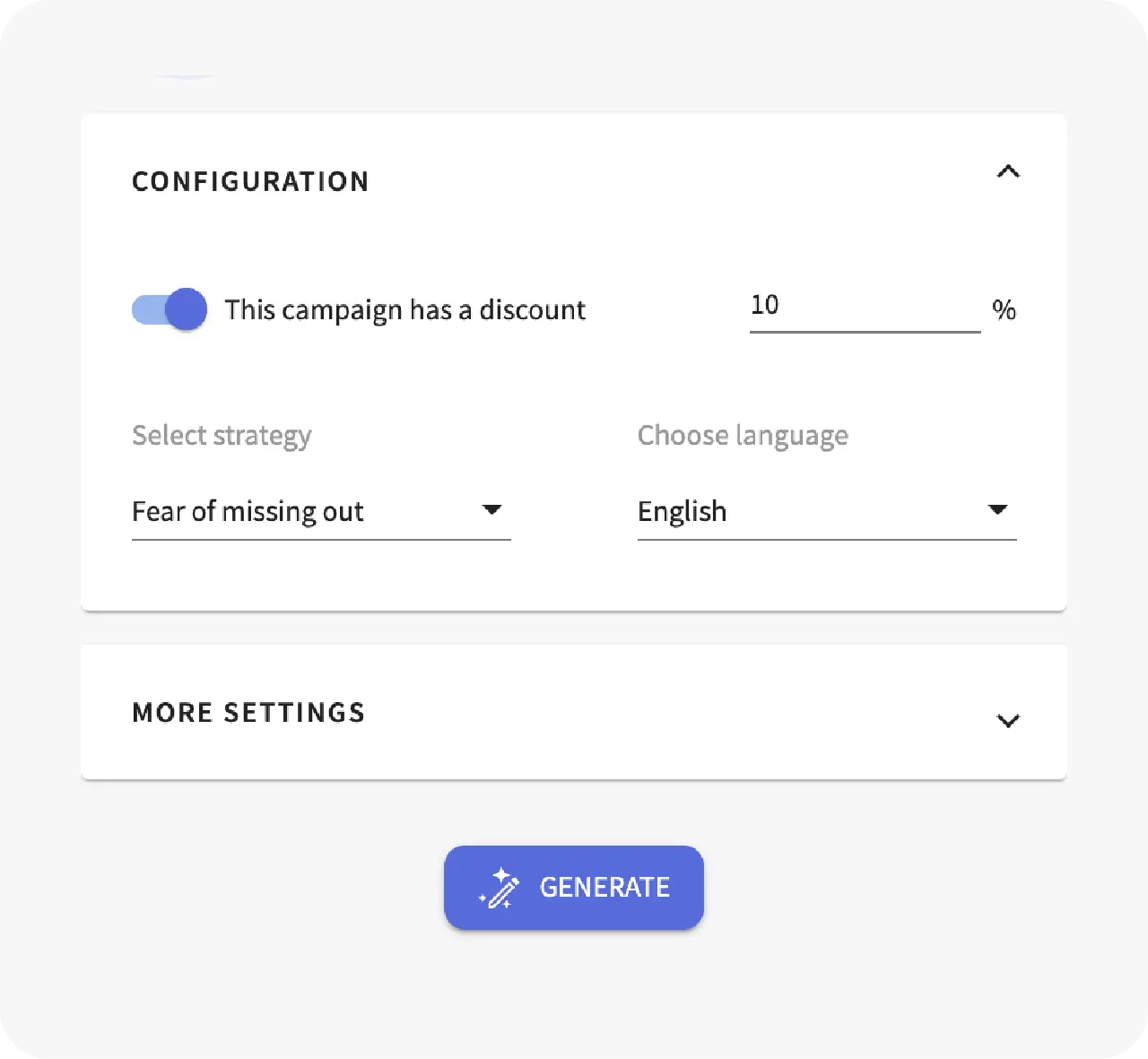Collapse the Configuration section with the up chevron
The width and height of the screenshot is (1148, 1059).
click(x=1008, y=171)
